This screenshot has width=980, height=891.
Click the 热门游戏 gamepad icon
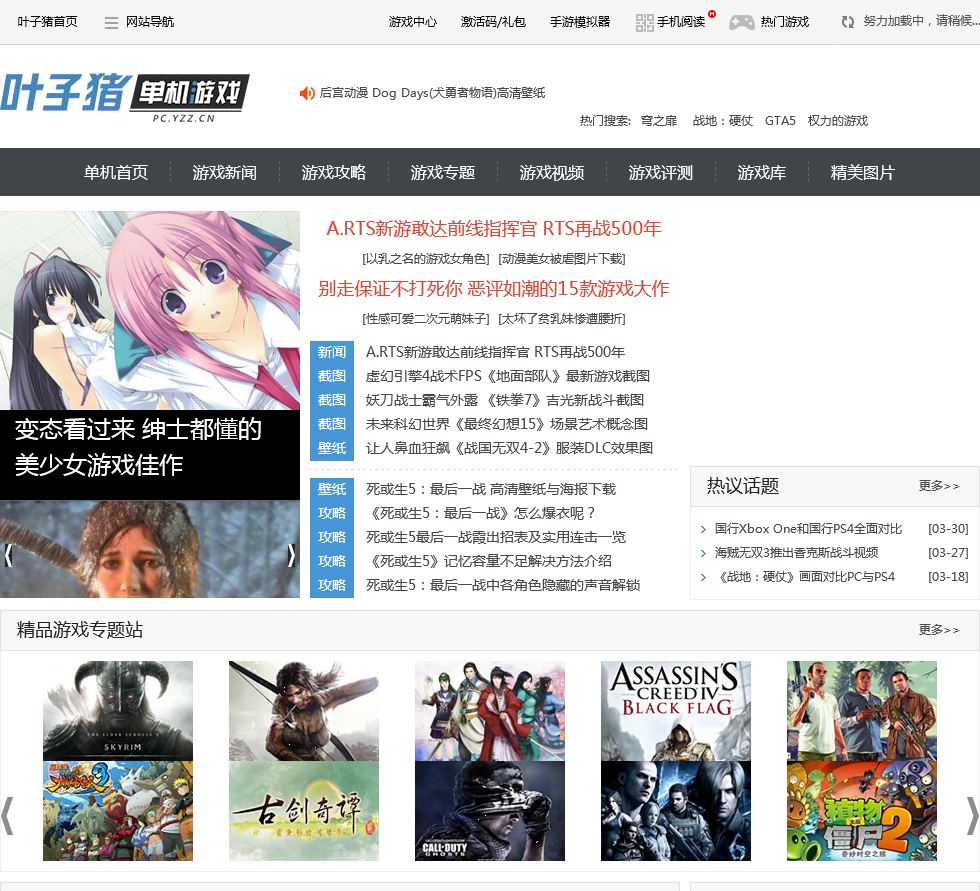pyautogui.click(x=742, y=22)
